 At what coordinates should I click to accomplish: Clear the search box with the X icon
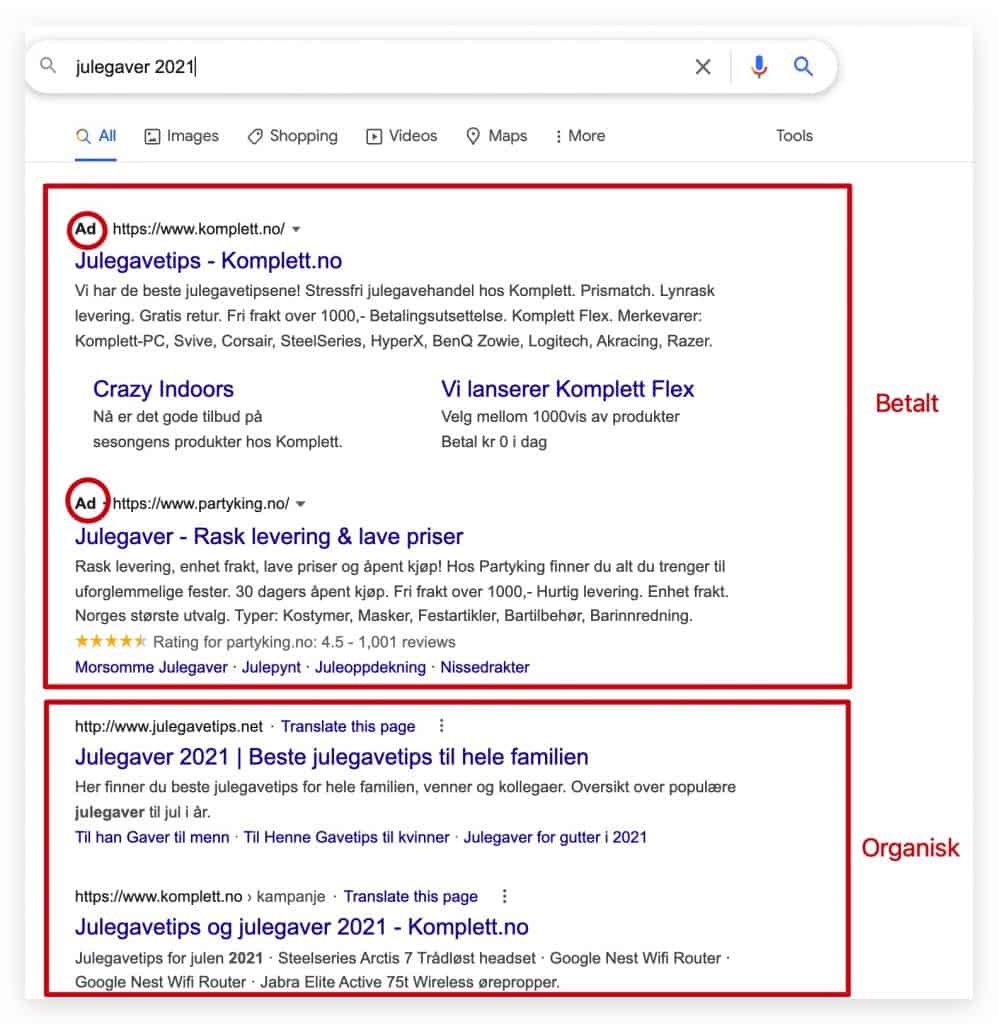coord(703,67)
